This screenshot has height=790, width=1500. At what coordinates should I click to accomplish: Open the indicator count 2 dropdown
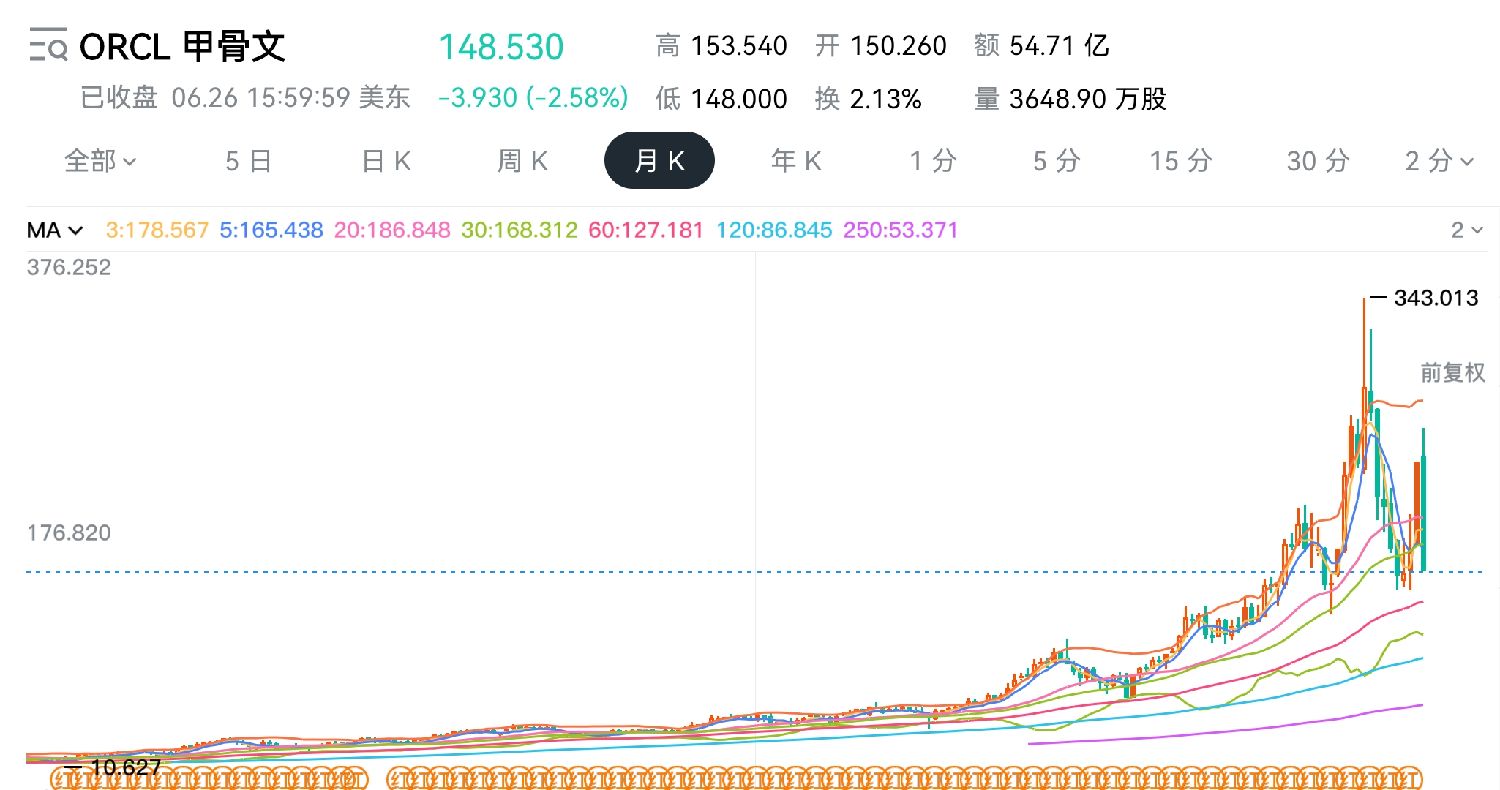pos(1466,231)
